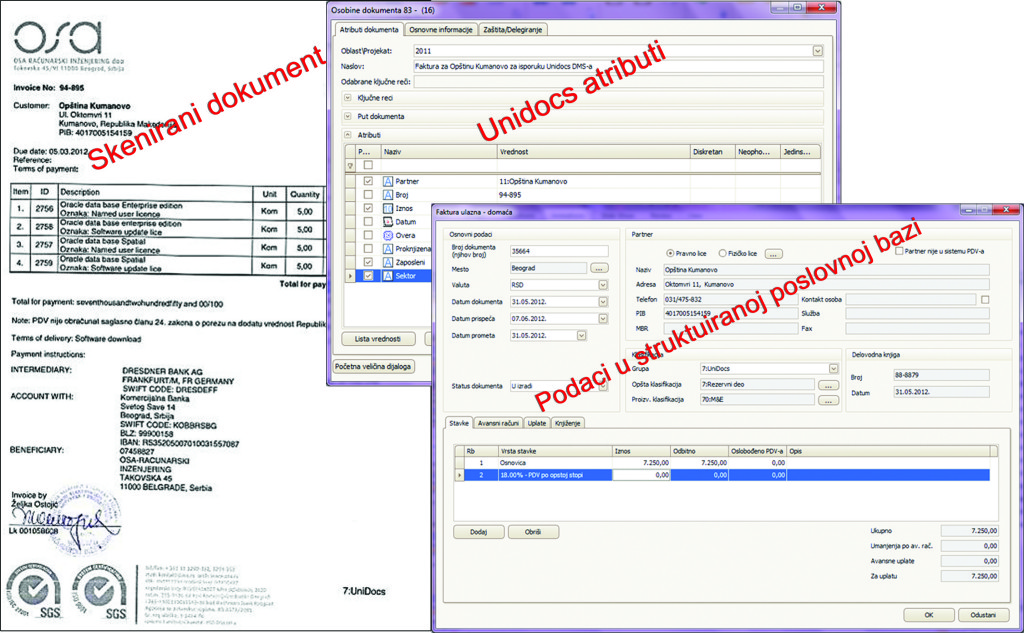Open the Uplate tab
1024x633 pixels.
[x=537, y=423]
